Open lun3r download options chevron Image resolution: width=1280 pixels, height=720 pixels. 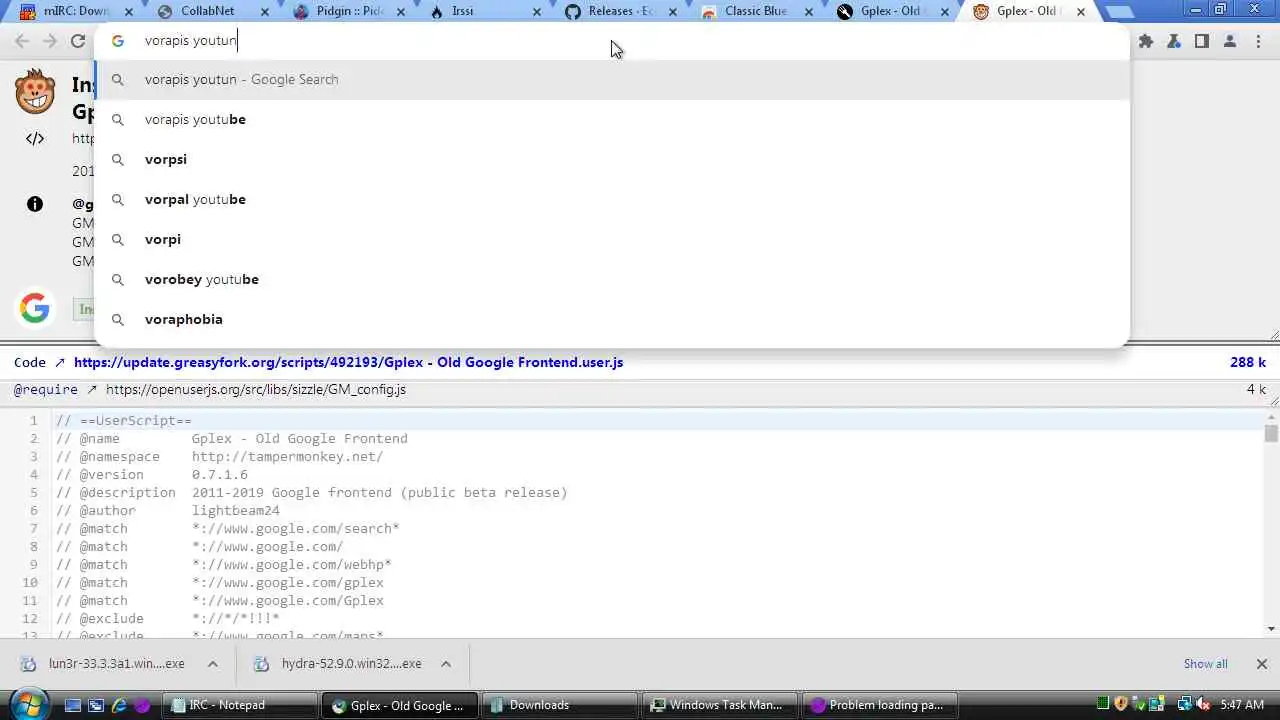(212, 664)
